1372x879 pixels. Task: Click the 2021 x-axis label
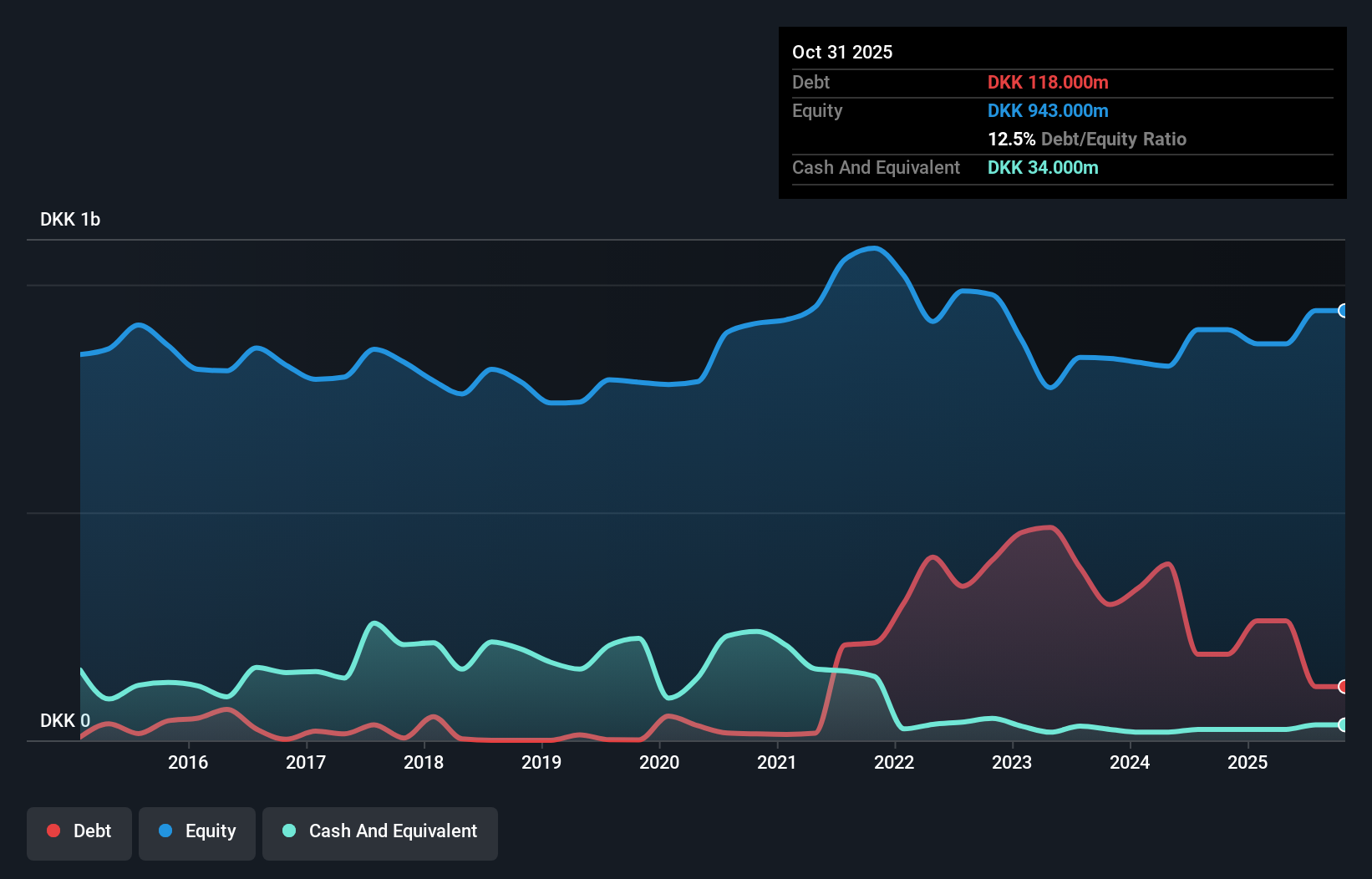(777, 762)
